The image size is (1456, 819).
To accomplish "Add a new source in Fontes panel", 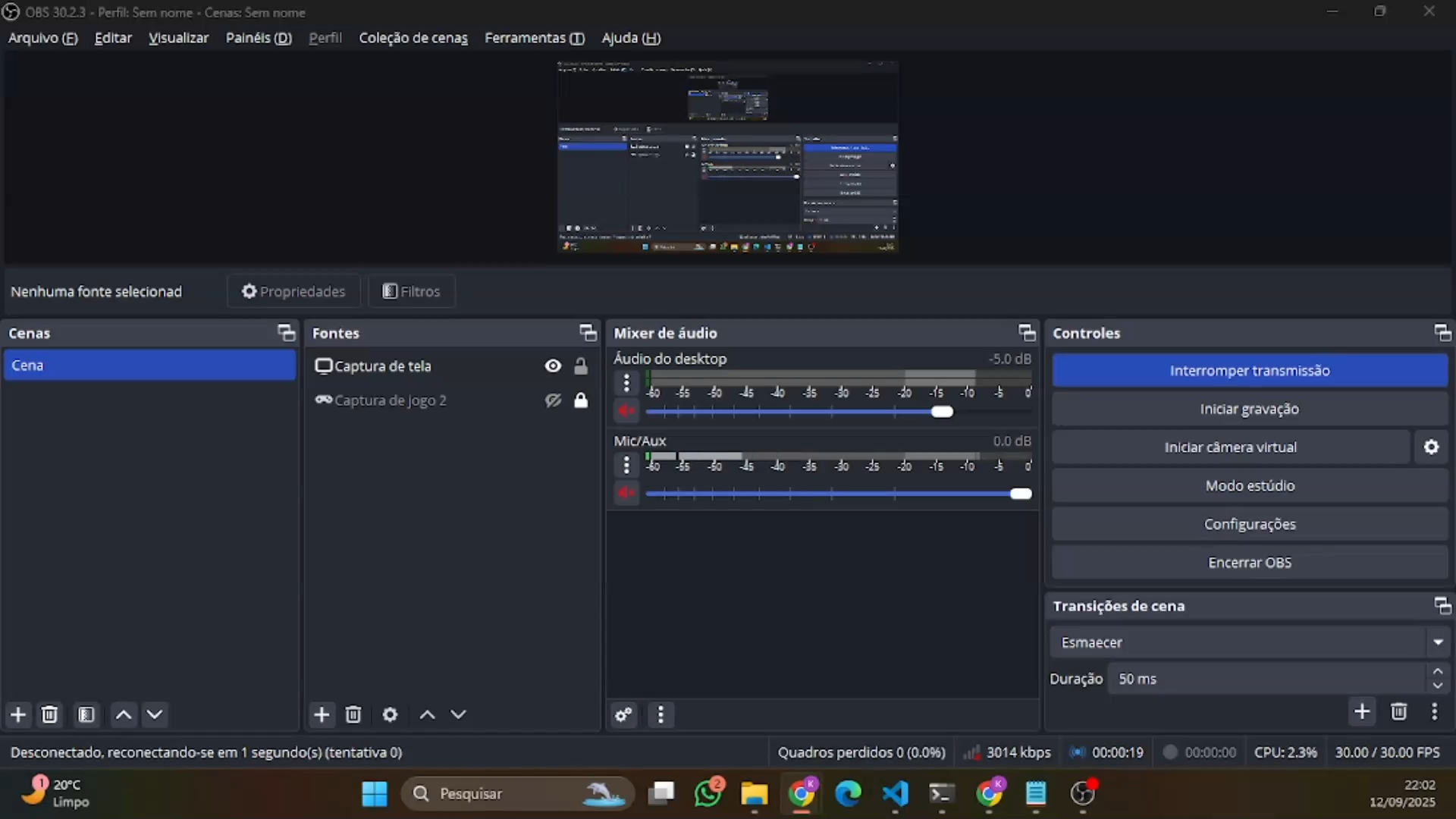I will [x=322, y=714].
